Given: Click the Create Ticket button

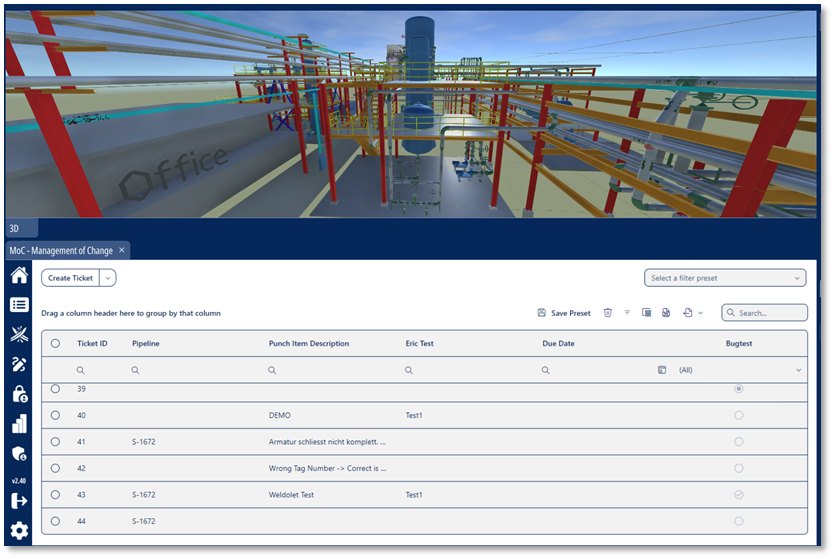Looking at the screenshot, I should tap(70, 278).
